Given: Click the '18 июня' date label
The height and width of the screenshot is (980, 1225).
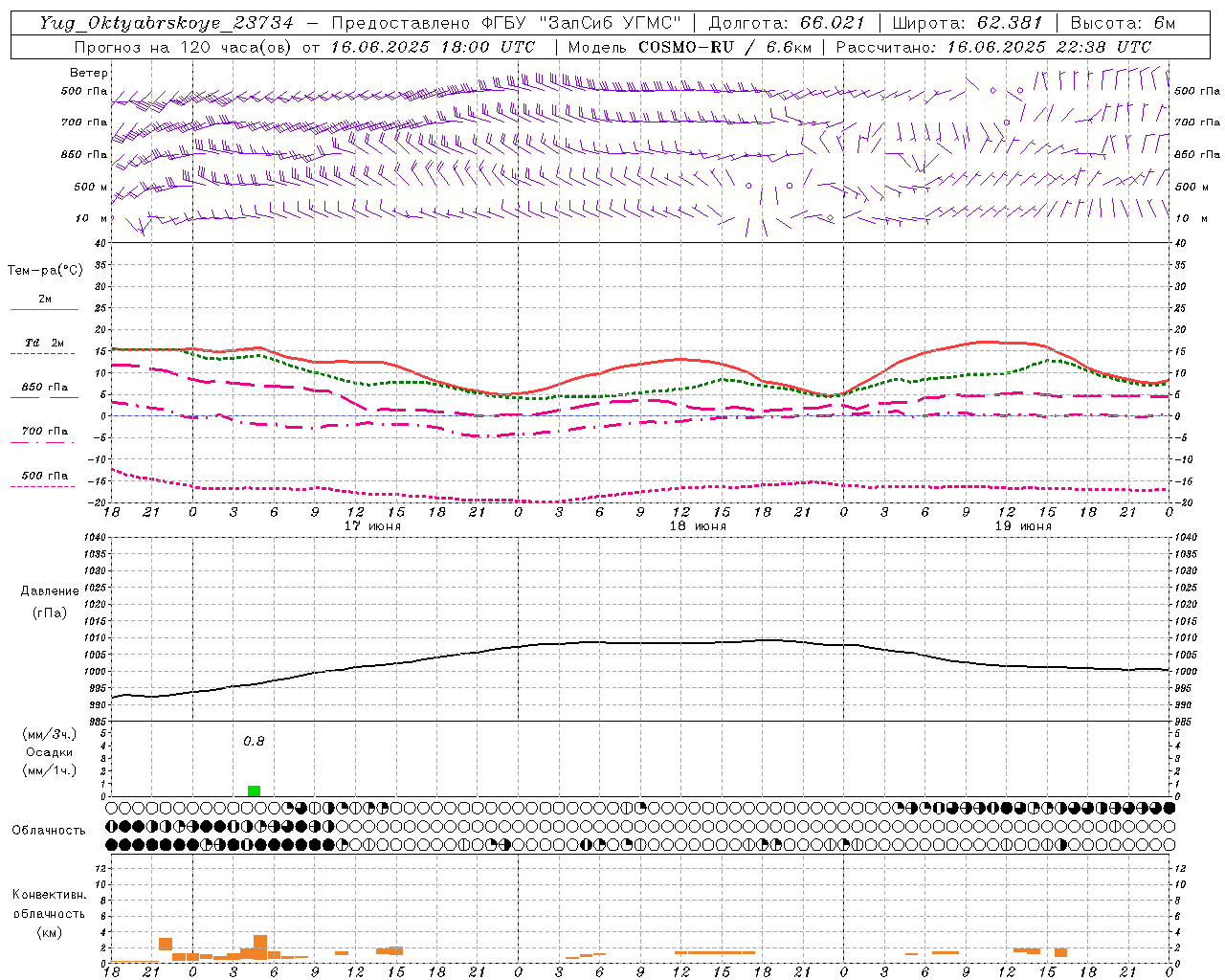Looking at the screenshot, I should pyautogui.click(x=698, y=526).
